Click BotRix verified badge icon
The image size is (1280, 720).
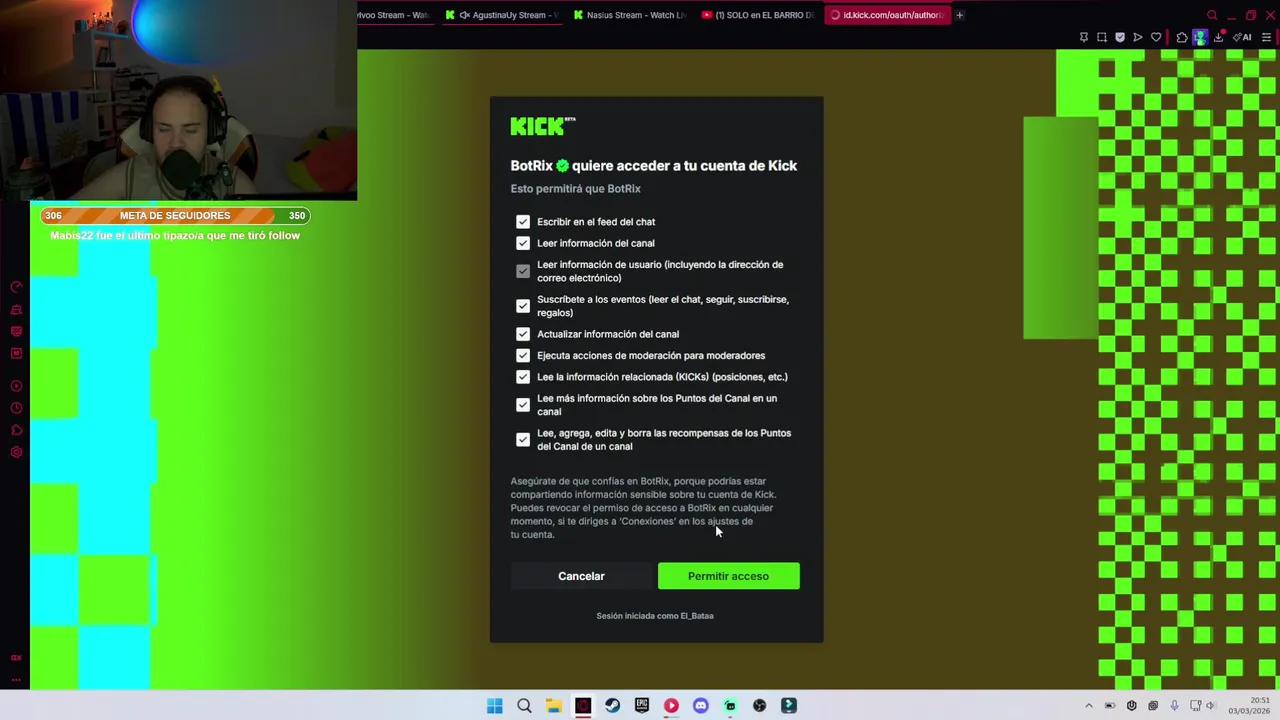point(562,166)
